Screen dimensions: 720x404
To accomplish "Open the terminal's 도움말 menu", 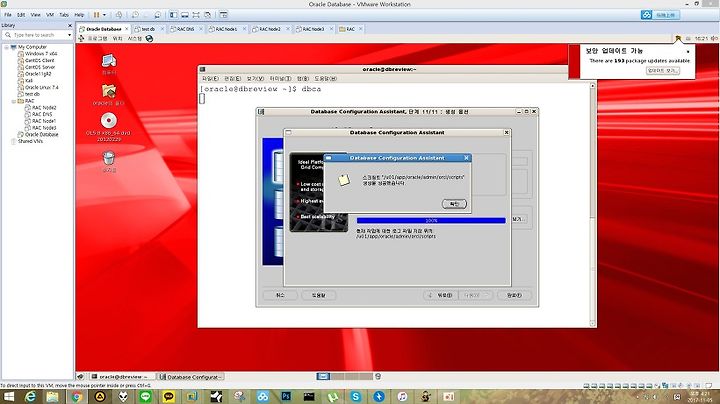I will (x=326, y=79).
